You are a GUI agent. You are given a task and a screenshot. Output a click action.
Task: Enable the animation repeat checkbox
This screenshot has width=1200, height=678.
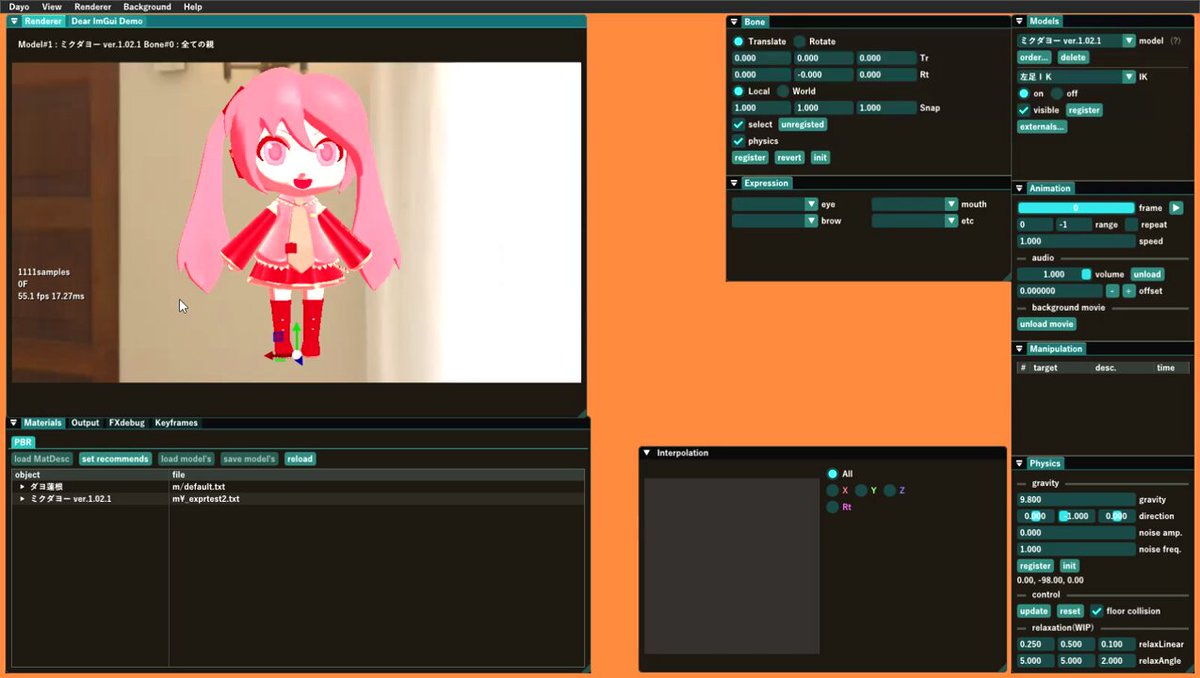1131,225
